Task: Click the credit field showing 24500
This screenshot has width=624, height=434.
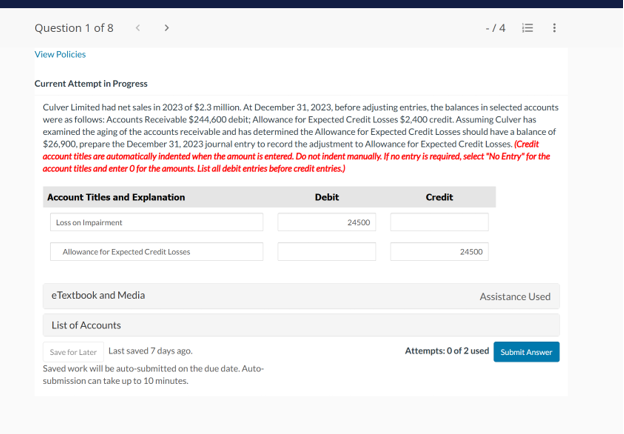Action: coord(439,252)
